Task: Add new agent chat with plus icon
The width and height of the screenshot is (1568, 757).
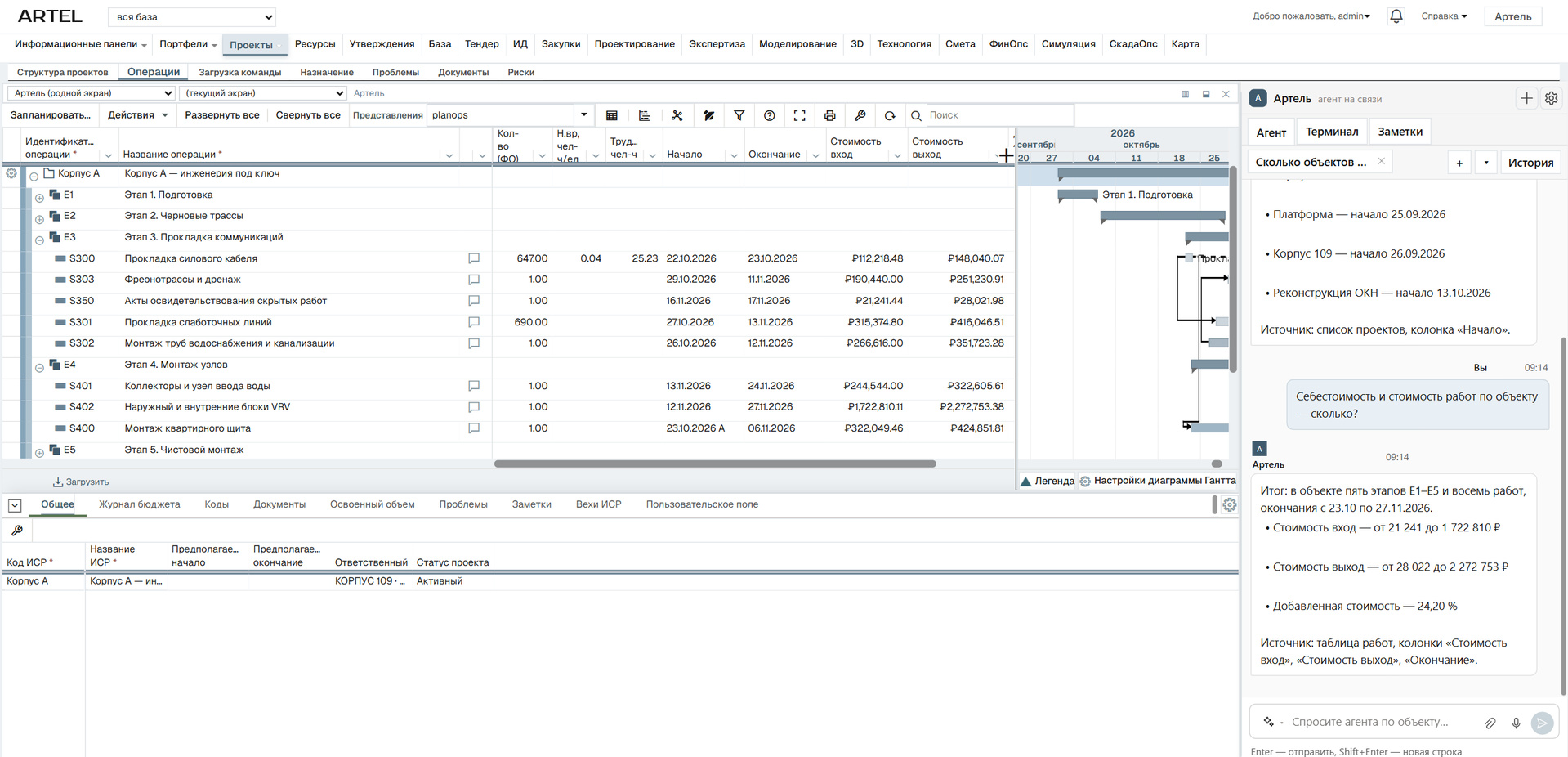Action: (1526, 98)
